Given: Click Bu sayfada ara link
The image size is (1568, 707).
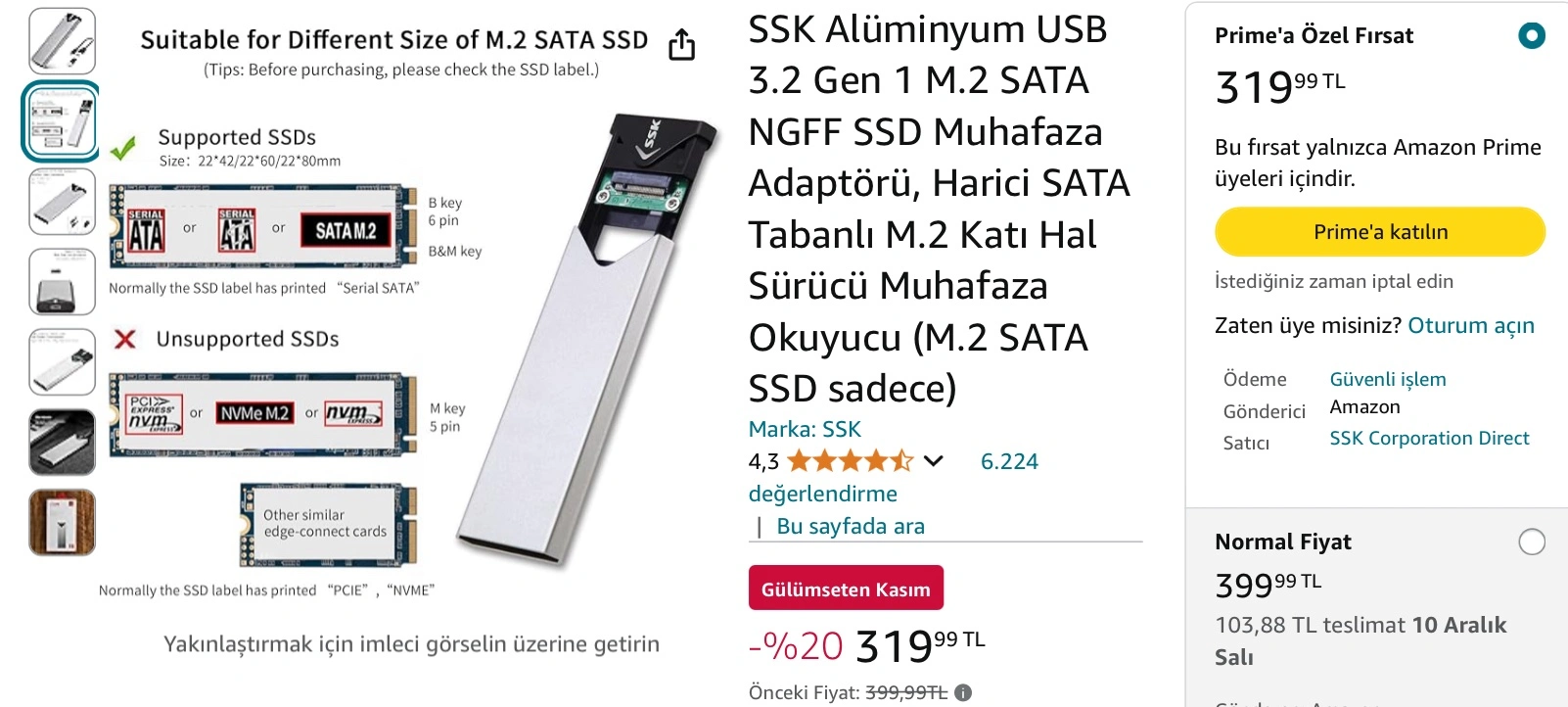Looking at the screenshot, I should (851, 526).
